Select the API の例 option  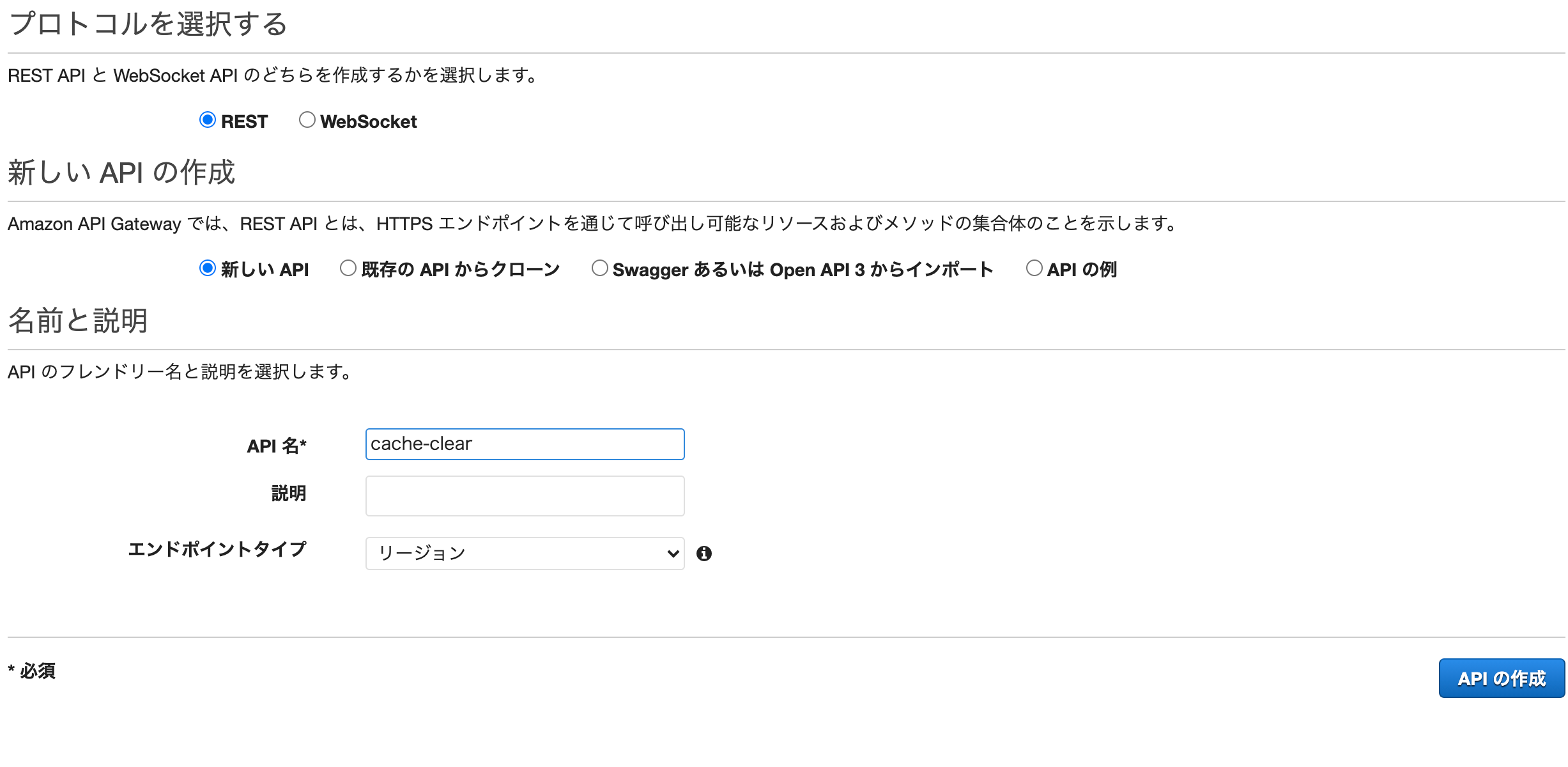click(1033, 268)
